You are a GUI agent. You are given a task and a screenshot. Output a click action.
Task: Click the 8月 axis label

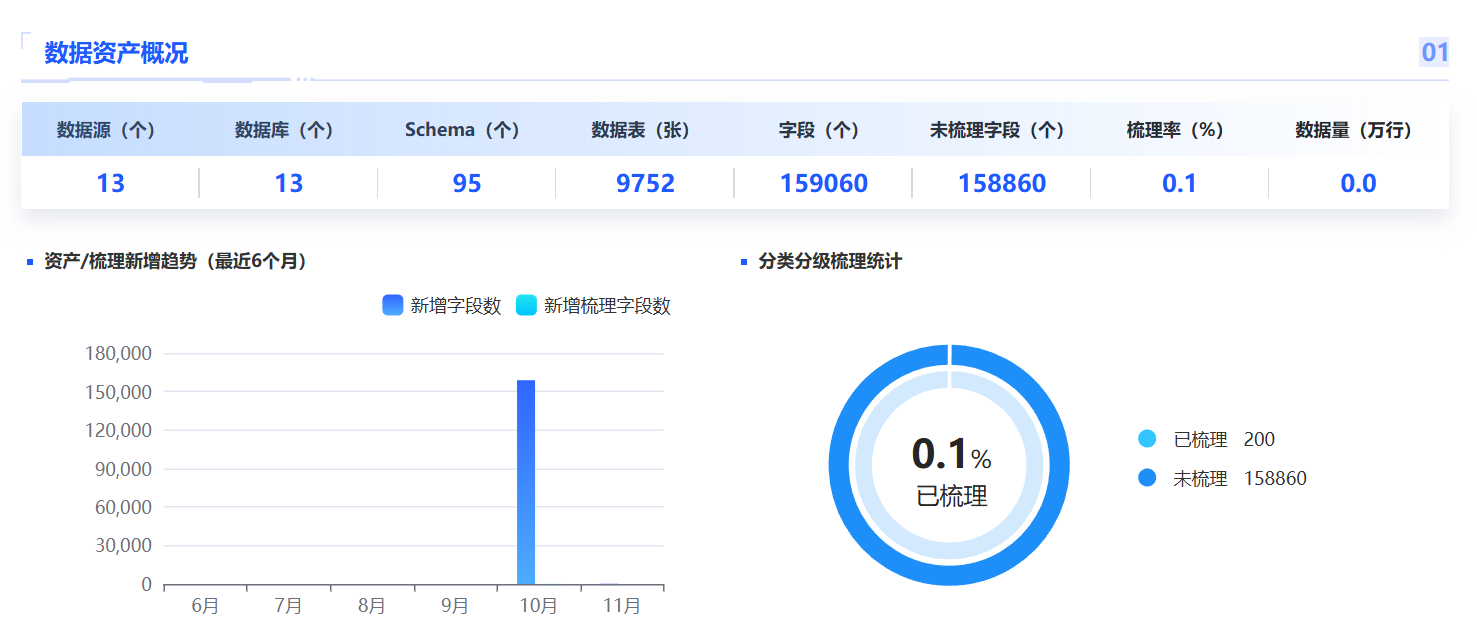[371, 606]
